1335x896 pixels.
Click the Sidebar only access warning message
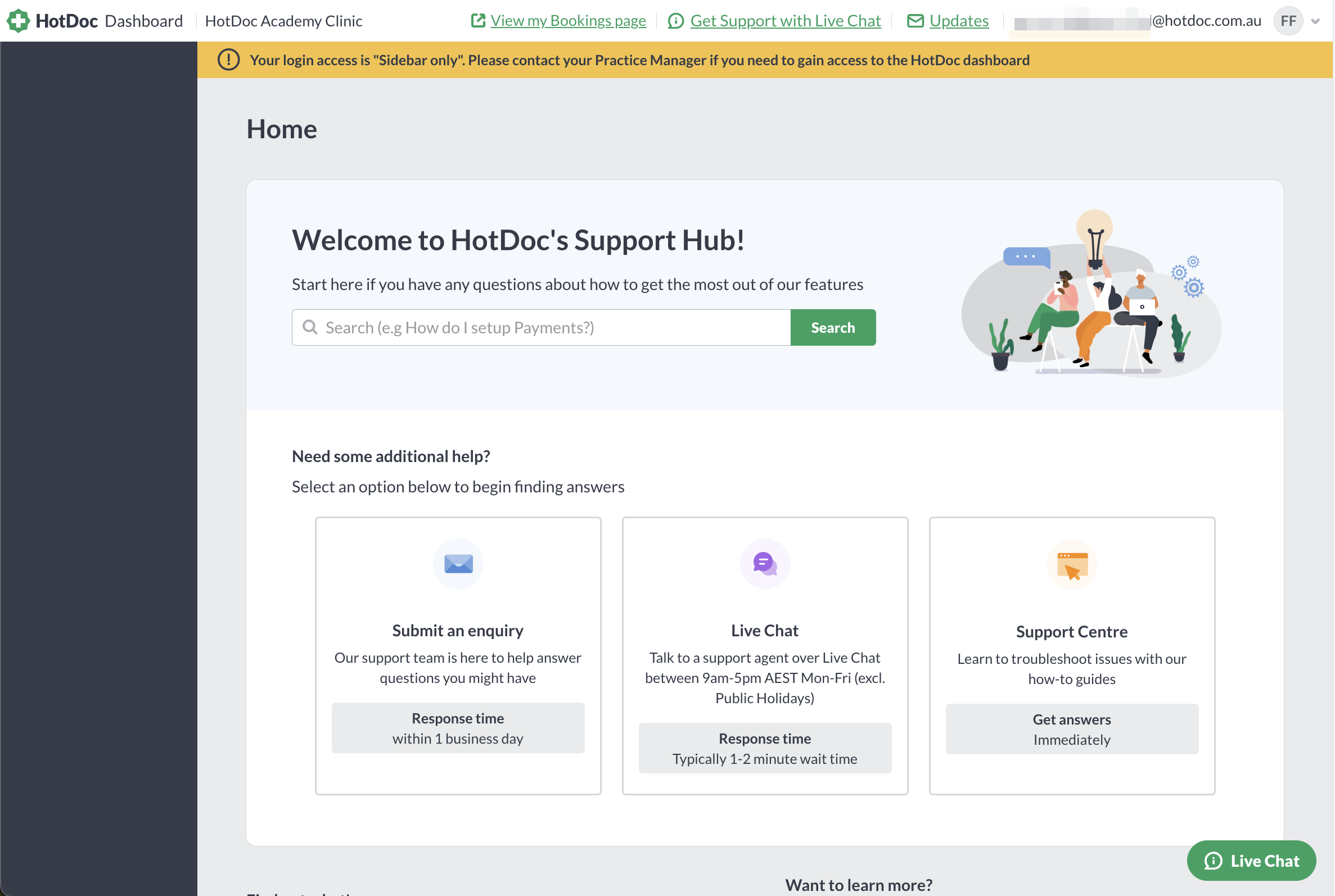639,60
